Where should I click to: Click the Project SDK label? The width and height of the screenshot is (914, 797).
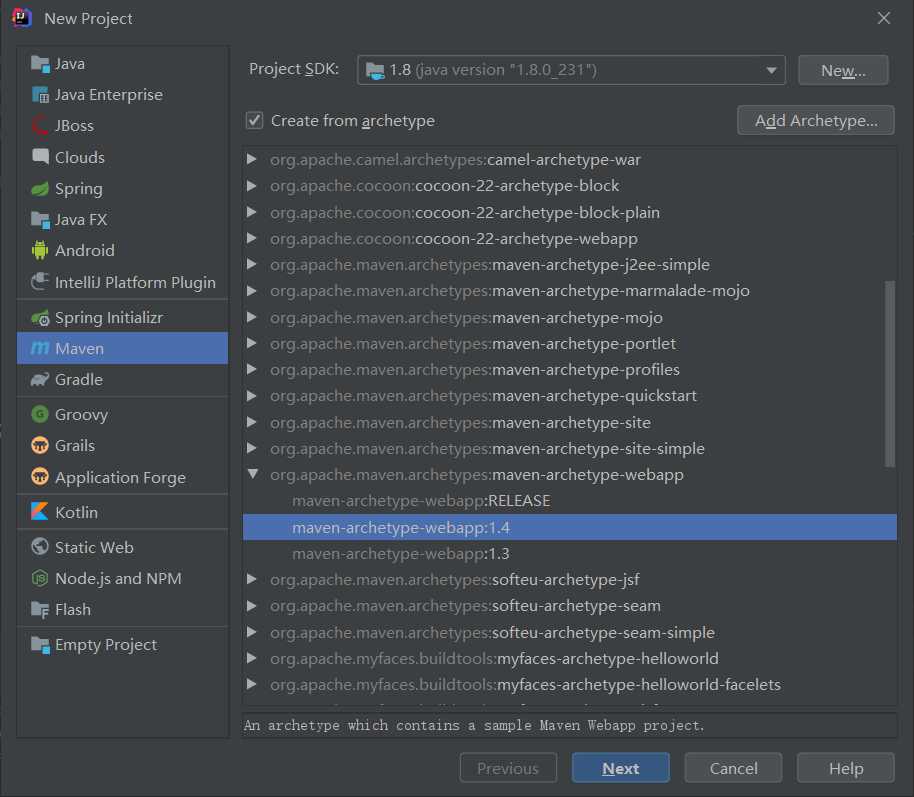(294, 69)
